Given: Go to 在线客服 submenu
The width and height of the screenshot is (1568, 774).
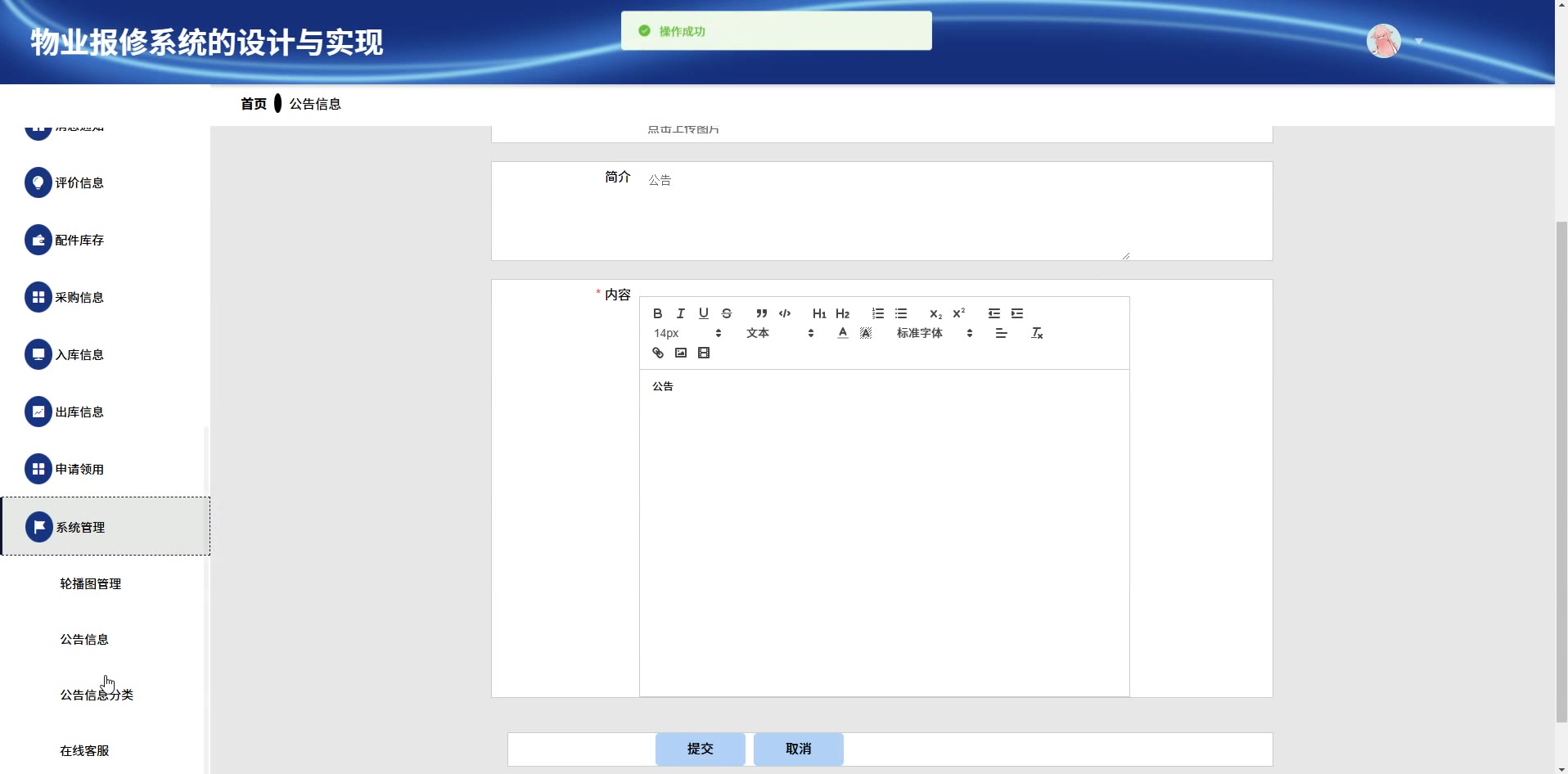Looking at the screenshot, I should click(x=84, y=750).
